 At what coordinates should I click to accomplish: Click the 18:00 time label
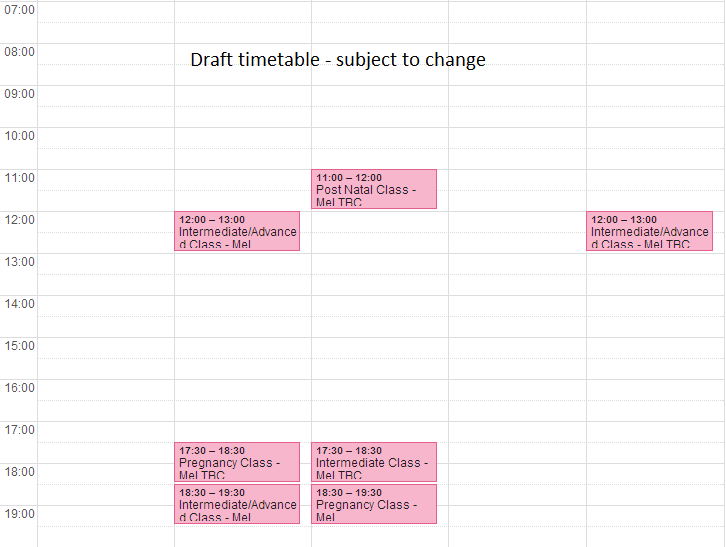point(19,472)
